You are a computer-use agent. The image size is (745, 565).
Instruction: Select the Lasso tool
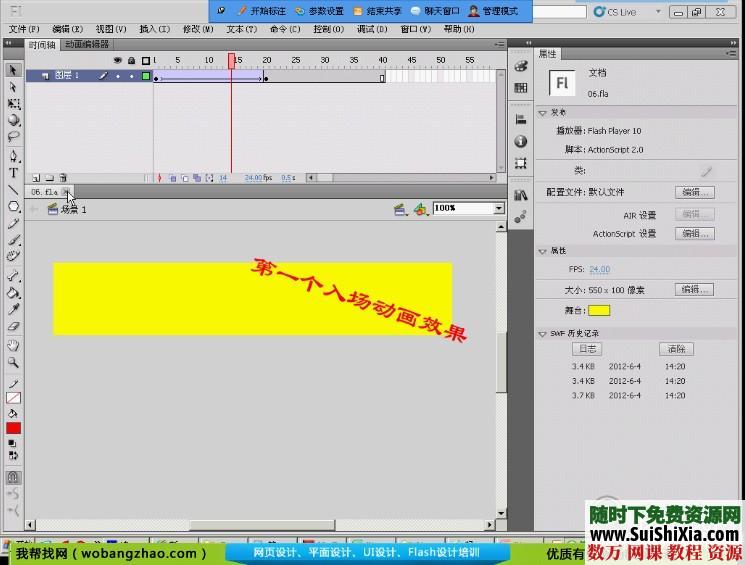point(14,137)
